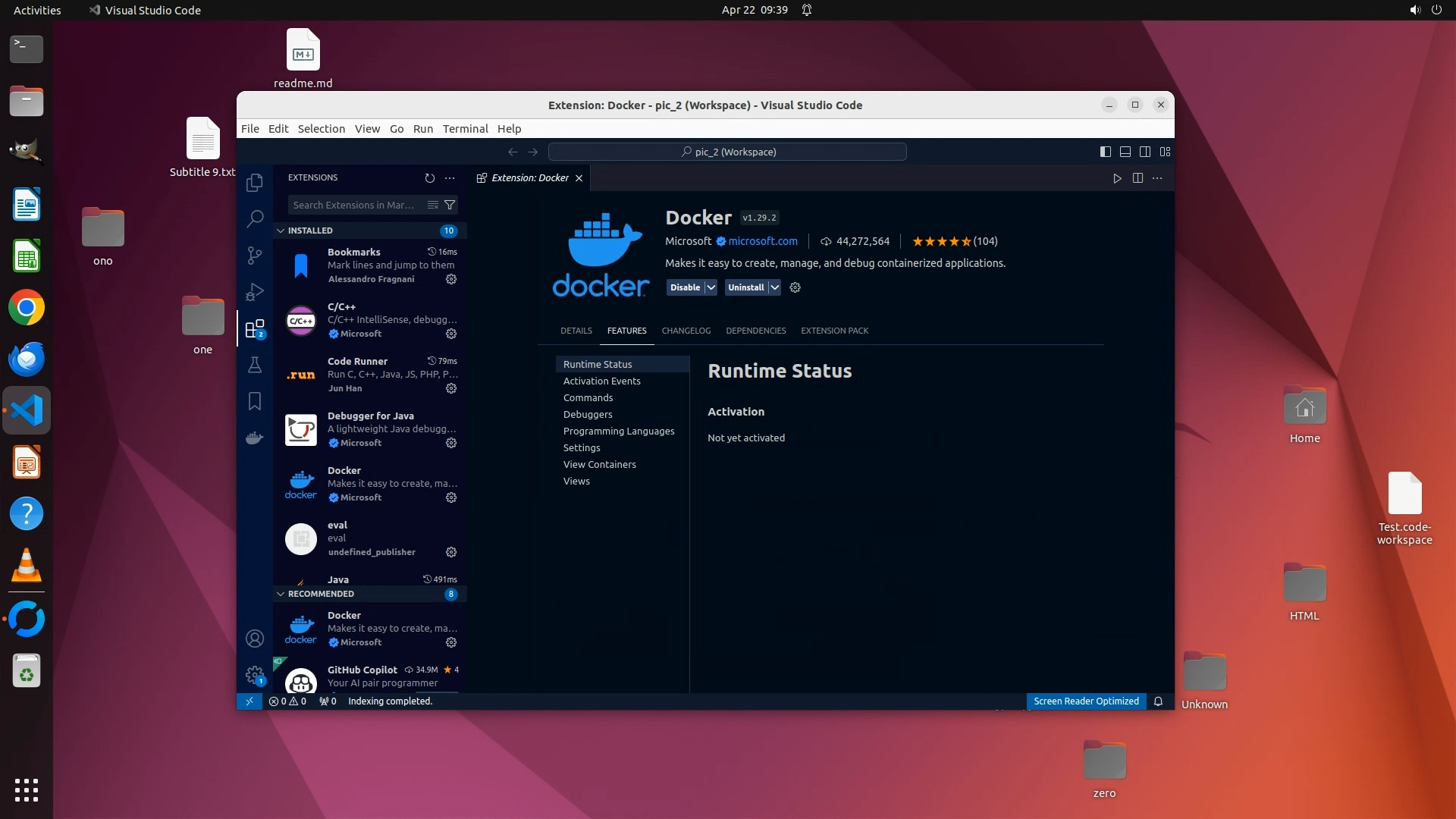Click the microsoft.com publisher link

pyautogui.click(x=762, y=241)
